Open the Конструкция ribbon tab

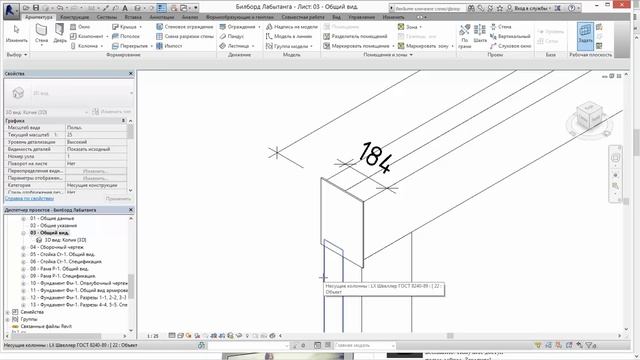pyautogui.click(x=75, y=17)
